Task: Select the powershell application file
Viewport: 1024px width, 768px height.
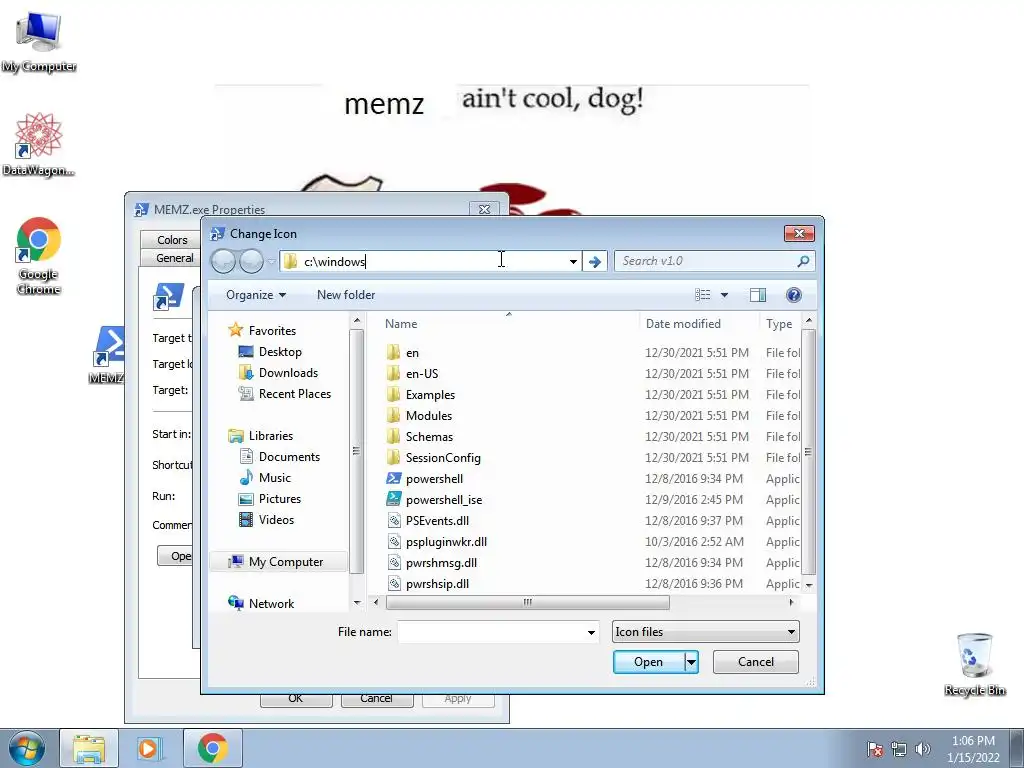Action: (434, 479)
